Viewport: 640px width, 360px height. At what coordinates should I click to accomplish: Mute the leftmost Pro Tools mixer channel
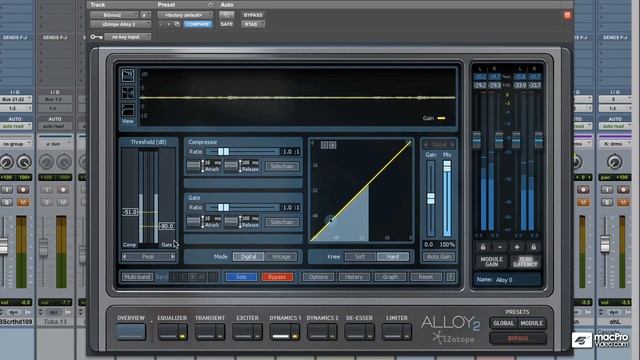(23, 202)
